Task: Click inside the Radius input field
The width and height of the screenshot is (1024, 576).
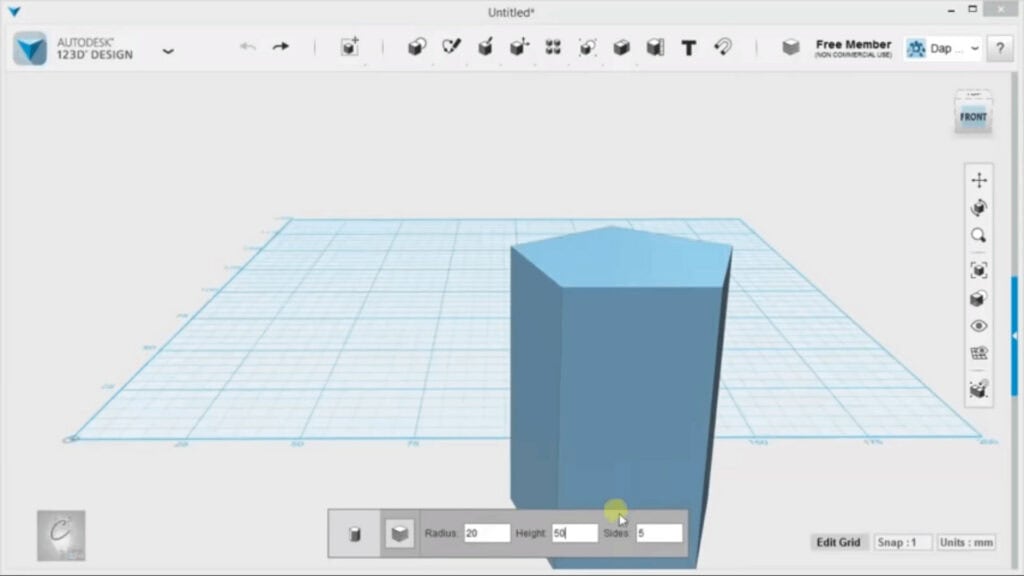Action: pos(488,532)
